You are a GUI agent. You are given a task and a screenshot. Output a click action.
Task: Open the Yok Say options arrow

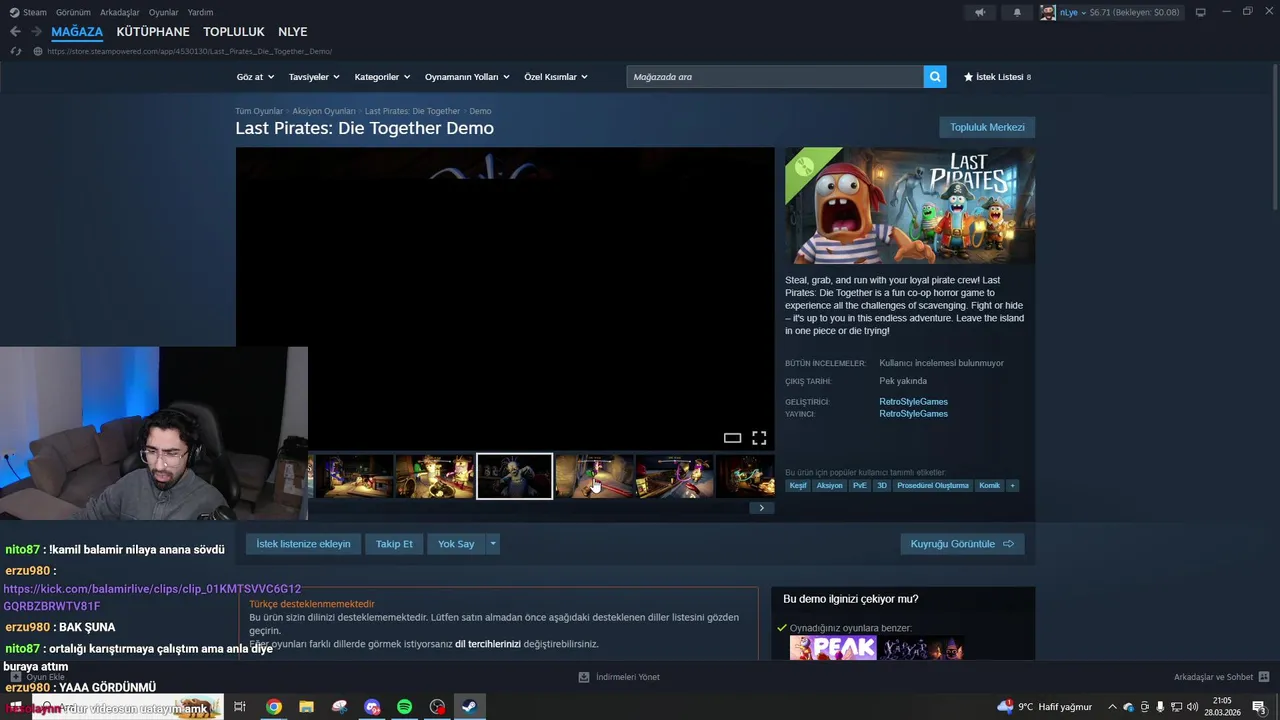[493, 544]
